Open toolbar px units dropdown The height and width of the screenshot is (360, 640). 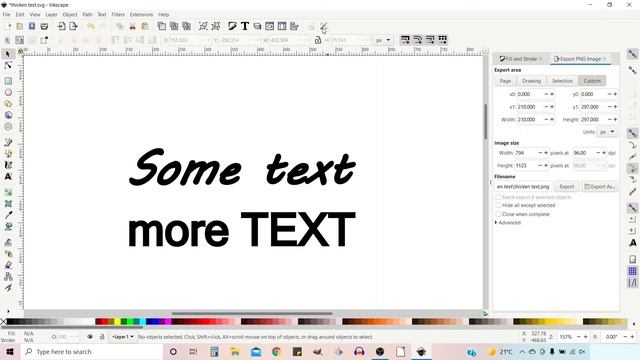383,40
